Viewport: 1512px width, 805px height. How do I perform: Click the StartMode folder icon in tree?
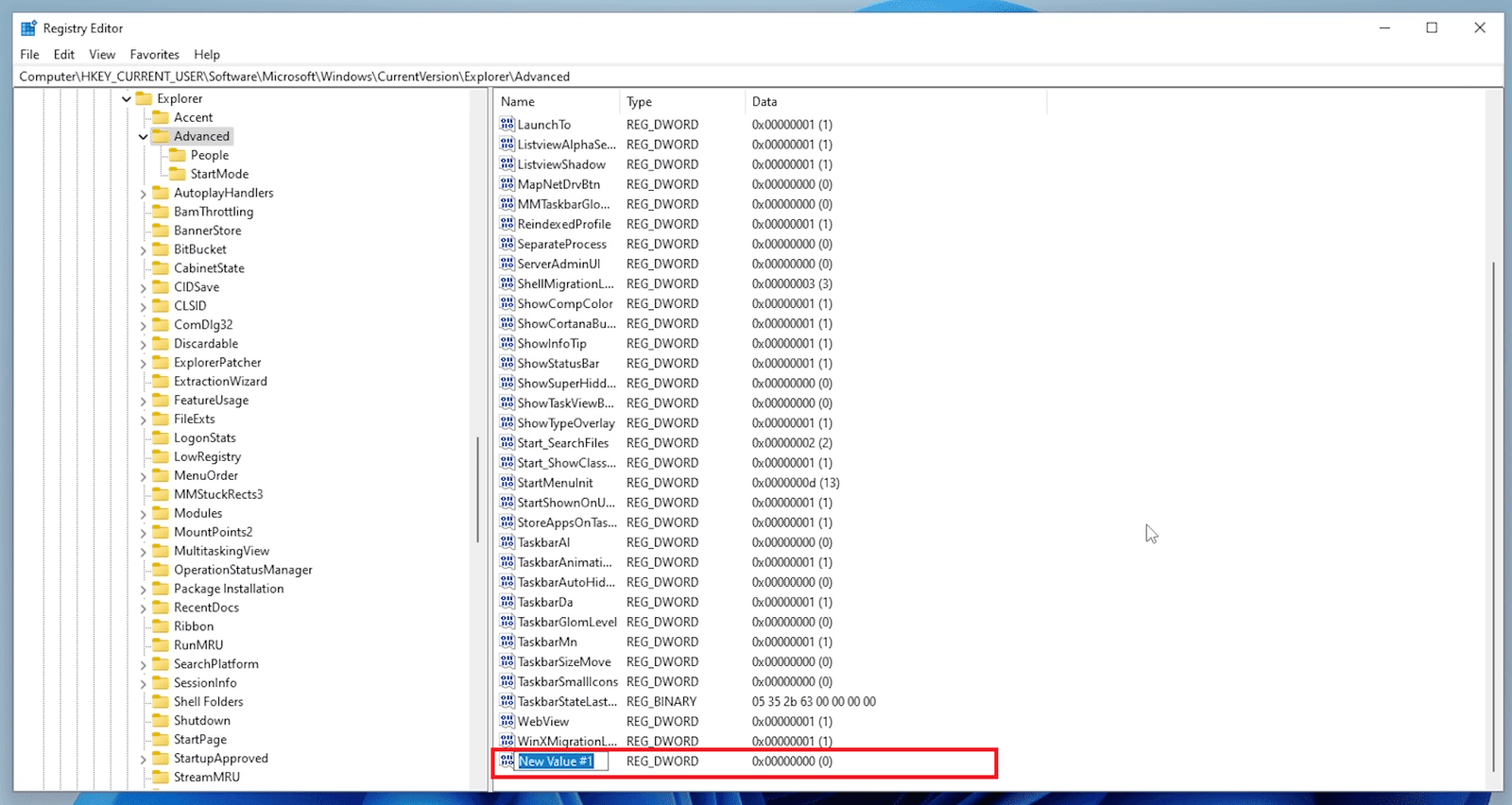[x=178, y=174]
